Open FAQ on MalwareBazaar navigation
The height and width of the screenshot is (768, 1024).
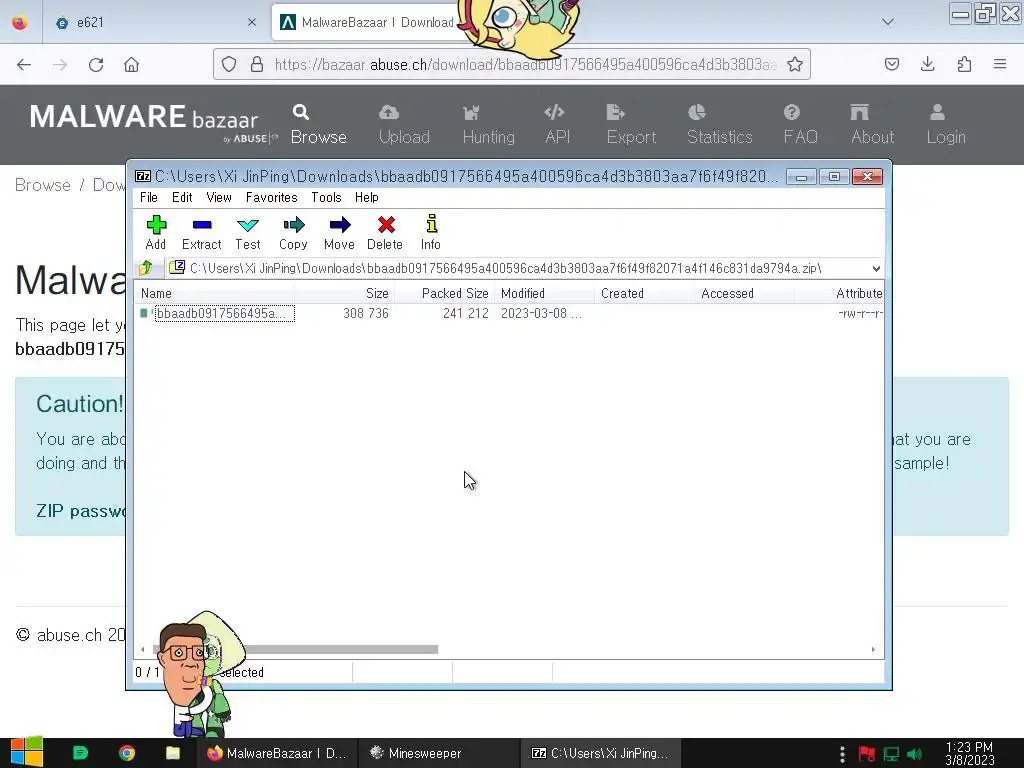801,125
